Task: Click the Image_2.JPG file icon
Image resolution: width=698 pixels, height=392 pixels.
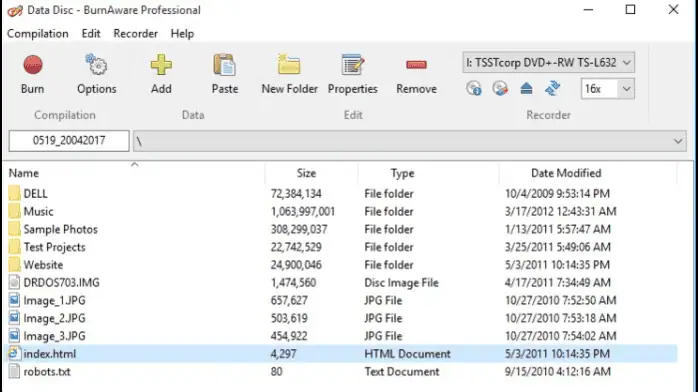Action: pos(14,318)
